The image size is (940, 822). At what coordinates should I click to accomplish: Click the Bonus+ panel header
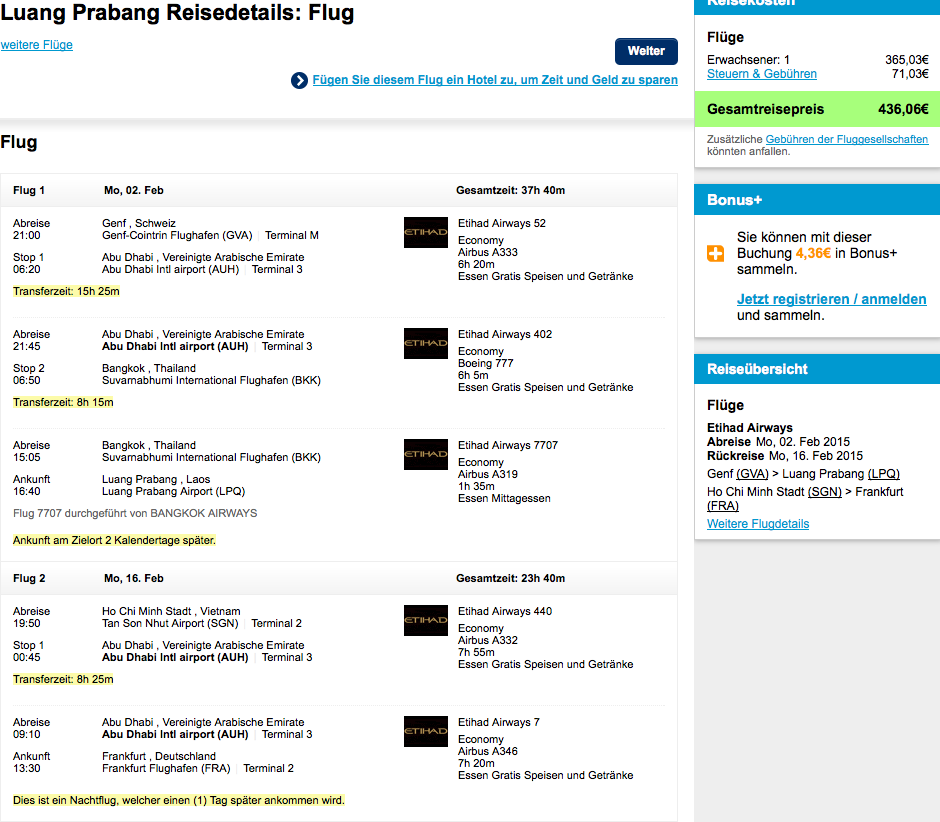coord(817,200)
